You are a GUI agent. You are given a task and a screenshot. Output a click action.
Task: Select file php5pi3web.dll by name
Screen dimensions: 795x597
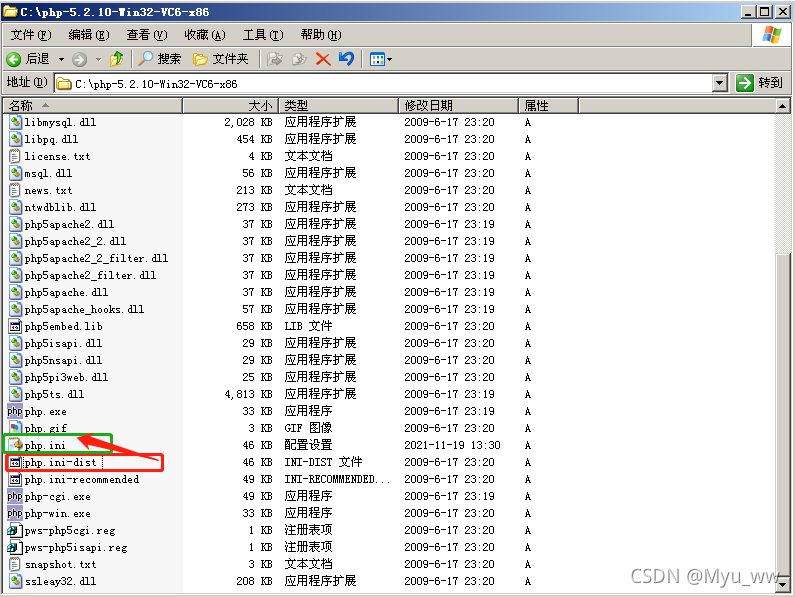66,377
